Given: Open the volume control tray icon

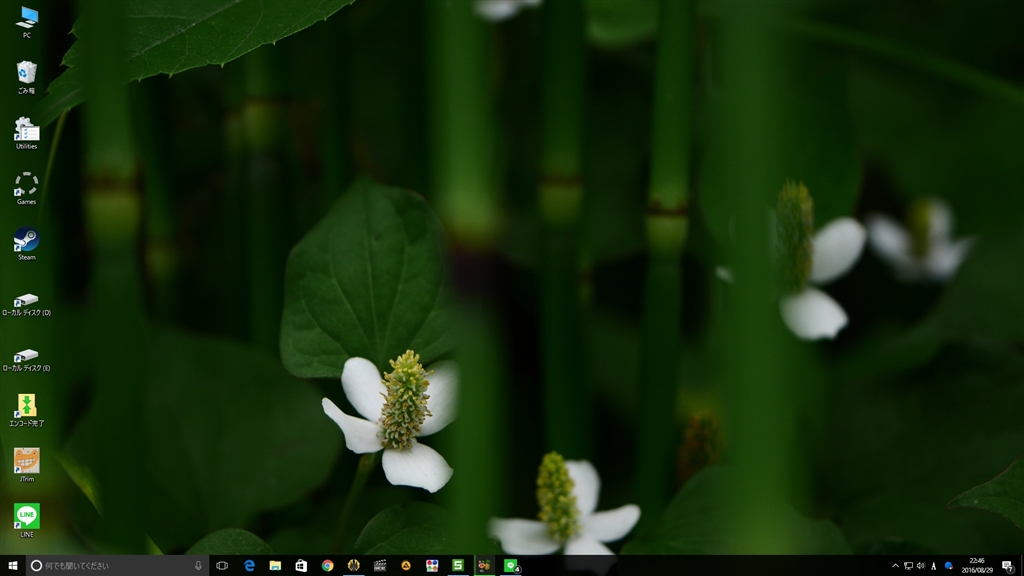Looking at the screenshot, I should (921, 566).
